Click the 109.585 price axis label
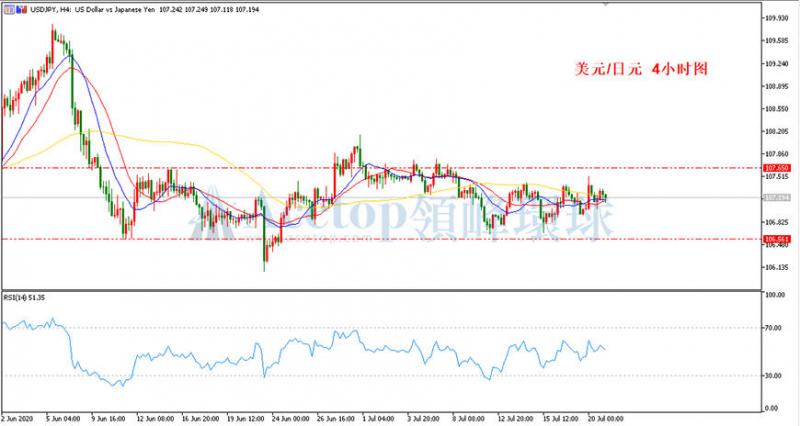Viewport: 800px width, 426px height. pos(776,41)
